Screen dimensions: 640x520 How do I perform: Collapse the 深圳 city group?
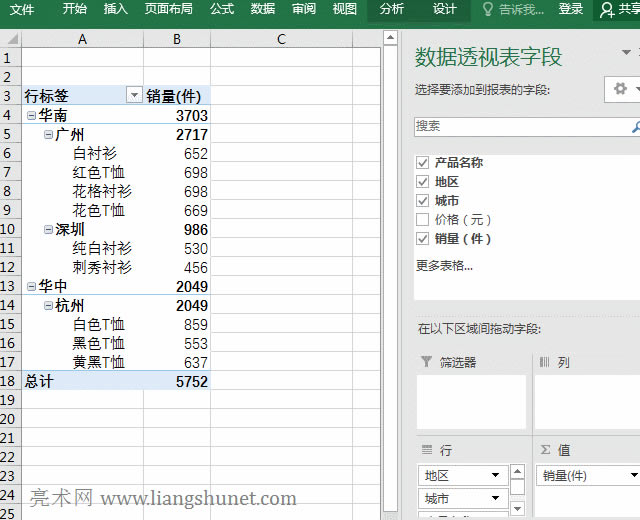(48, 230)
